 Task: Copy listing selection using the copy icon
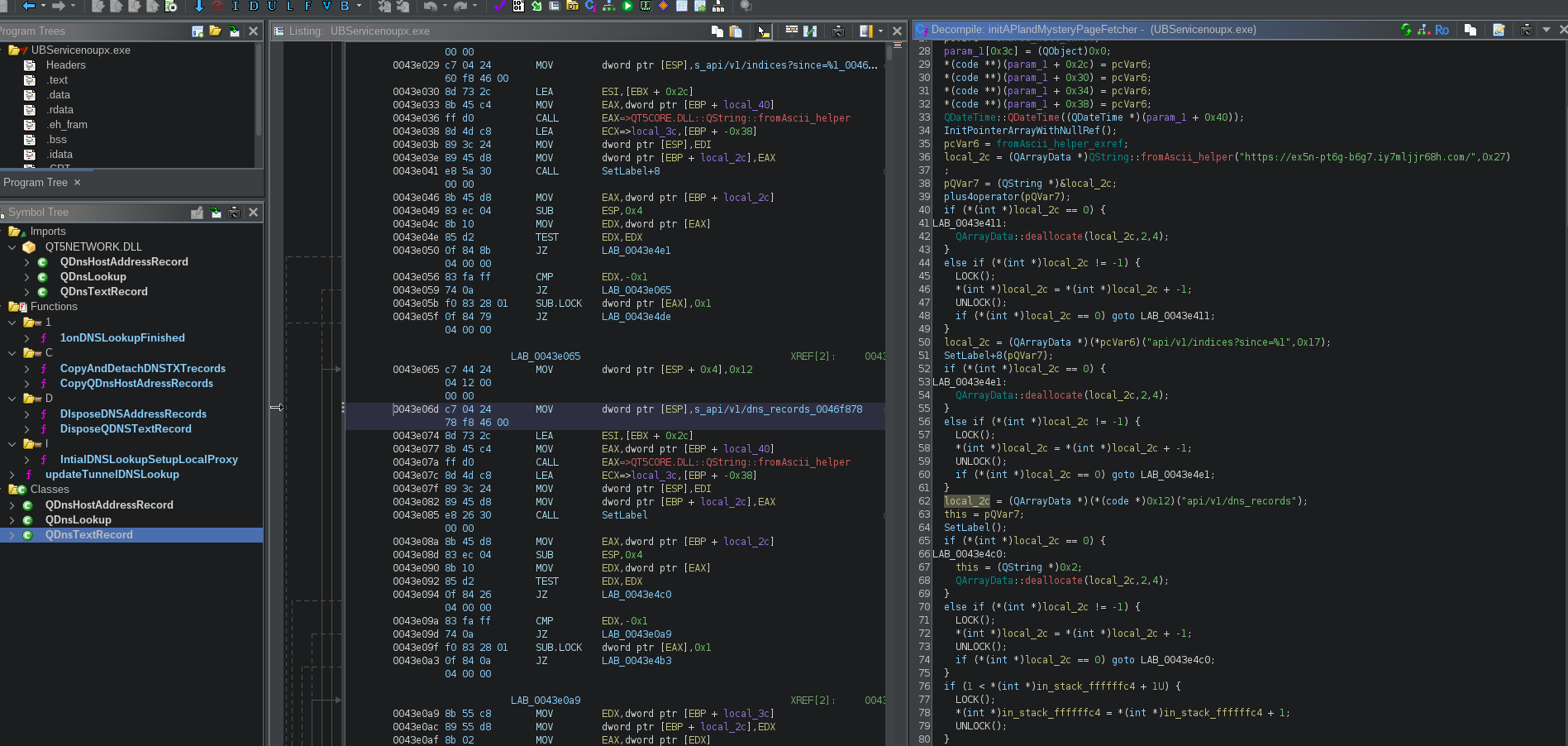point(717,30)
